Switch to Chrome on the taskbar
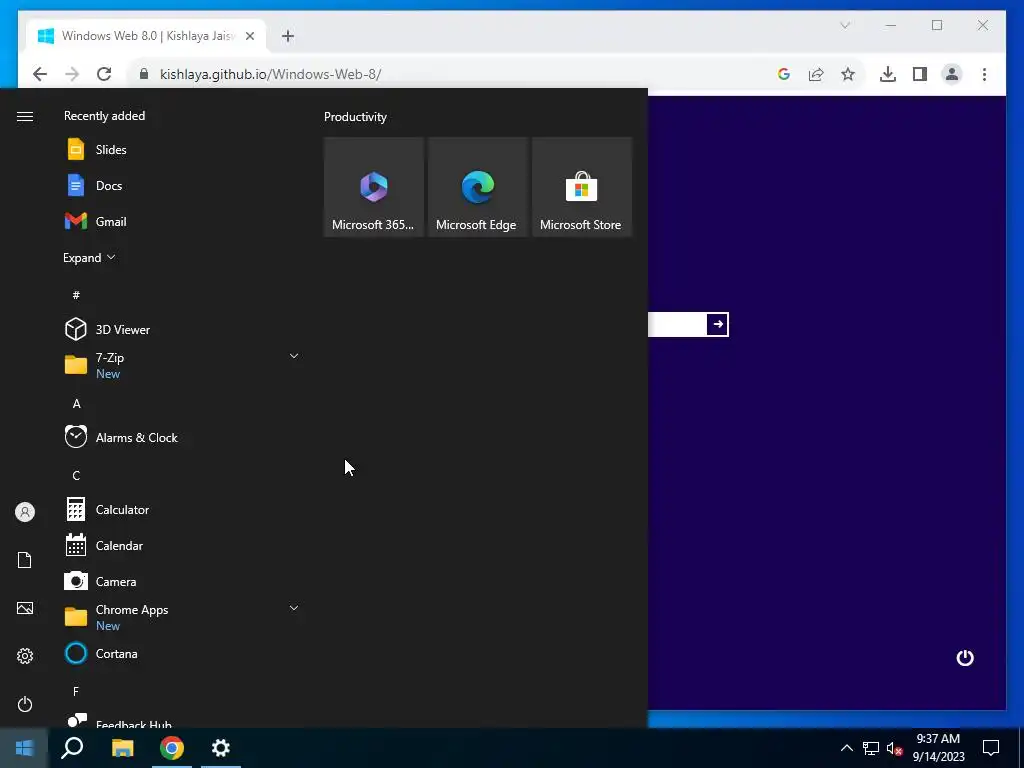This screenshot has width=1024, height=768. click(172, 748)
